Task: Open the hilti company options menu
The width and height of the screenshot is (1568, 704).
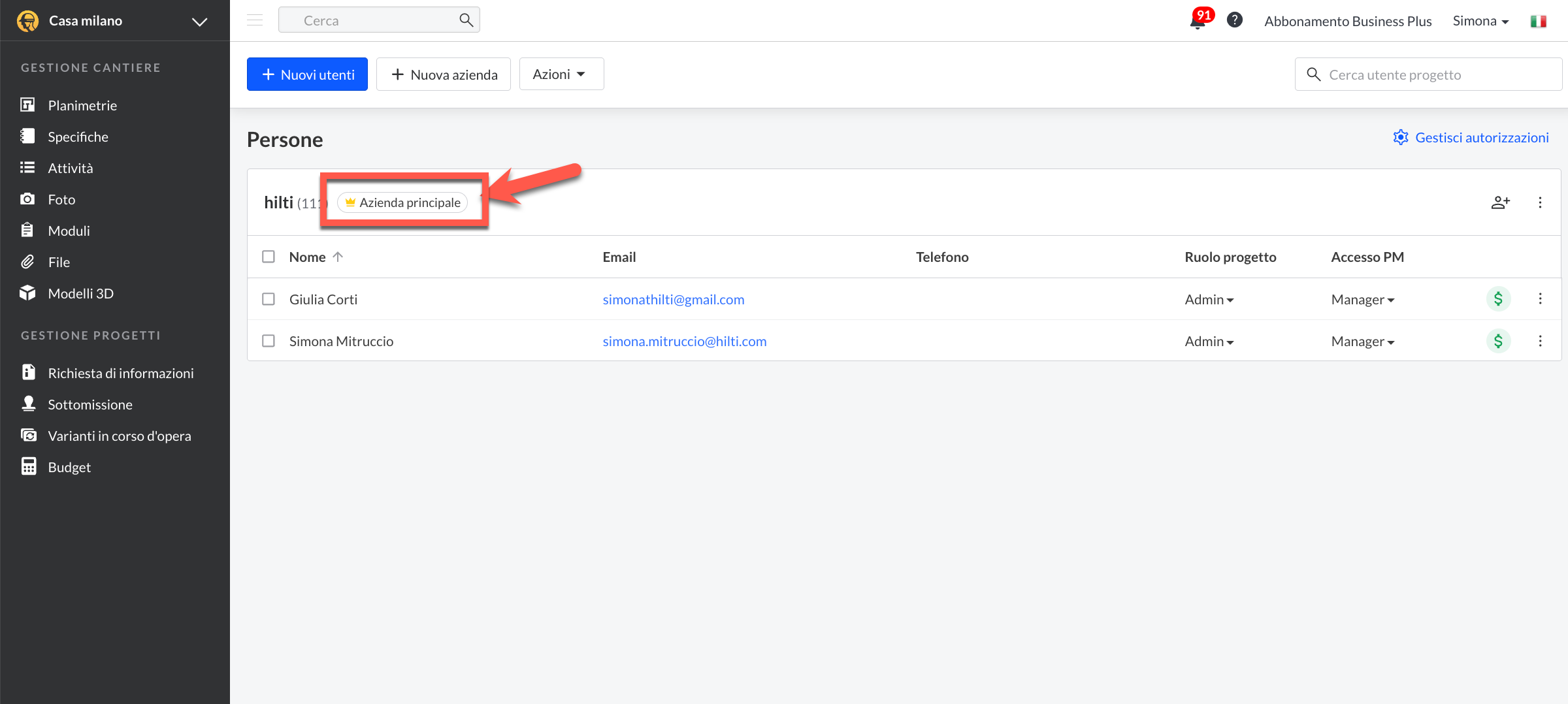Action: tap(1540, 202)
